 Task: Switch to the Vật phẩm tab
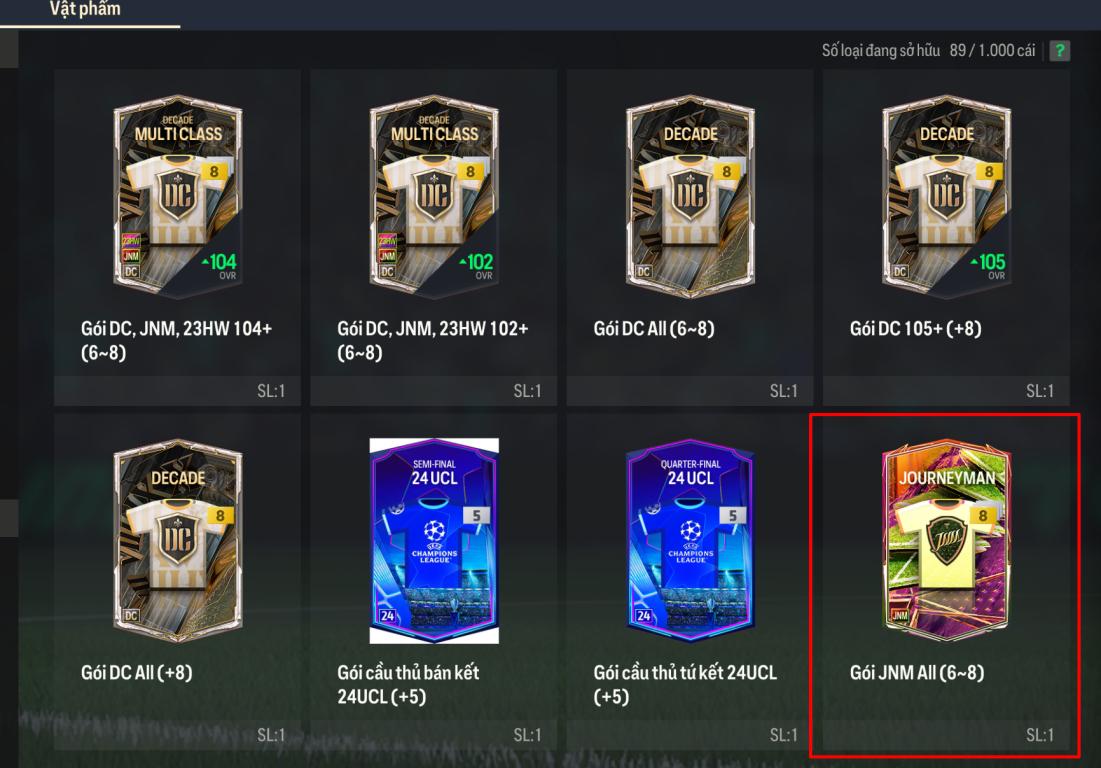pyautogui.click(x=85, y=10)
